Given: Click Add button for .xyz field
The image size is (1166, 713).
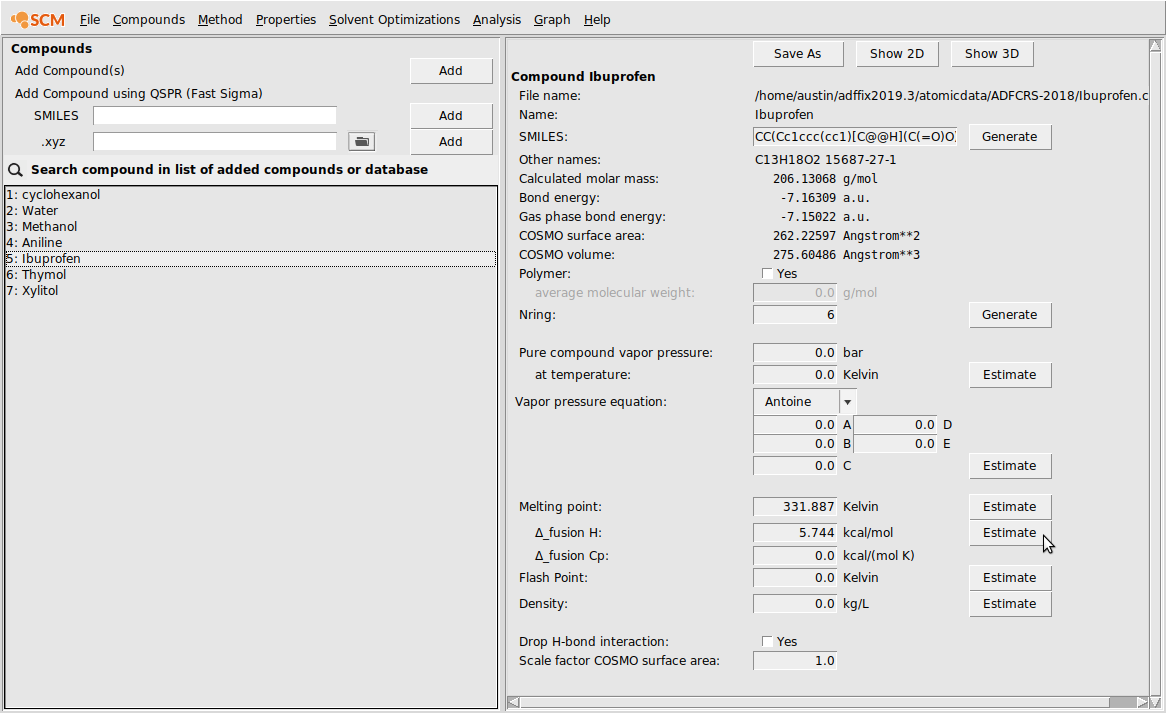Looking at the screenshot, I should click(451, 141).
